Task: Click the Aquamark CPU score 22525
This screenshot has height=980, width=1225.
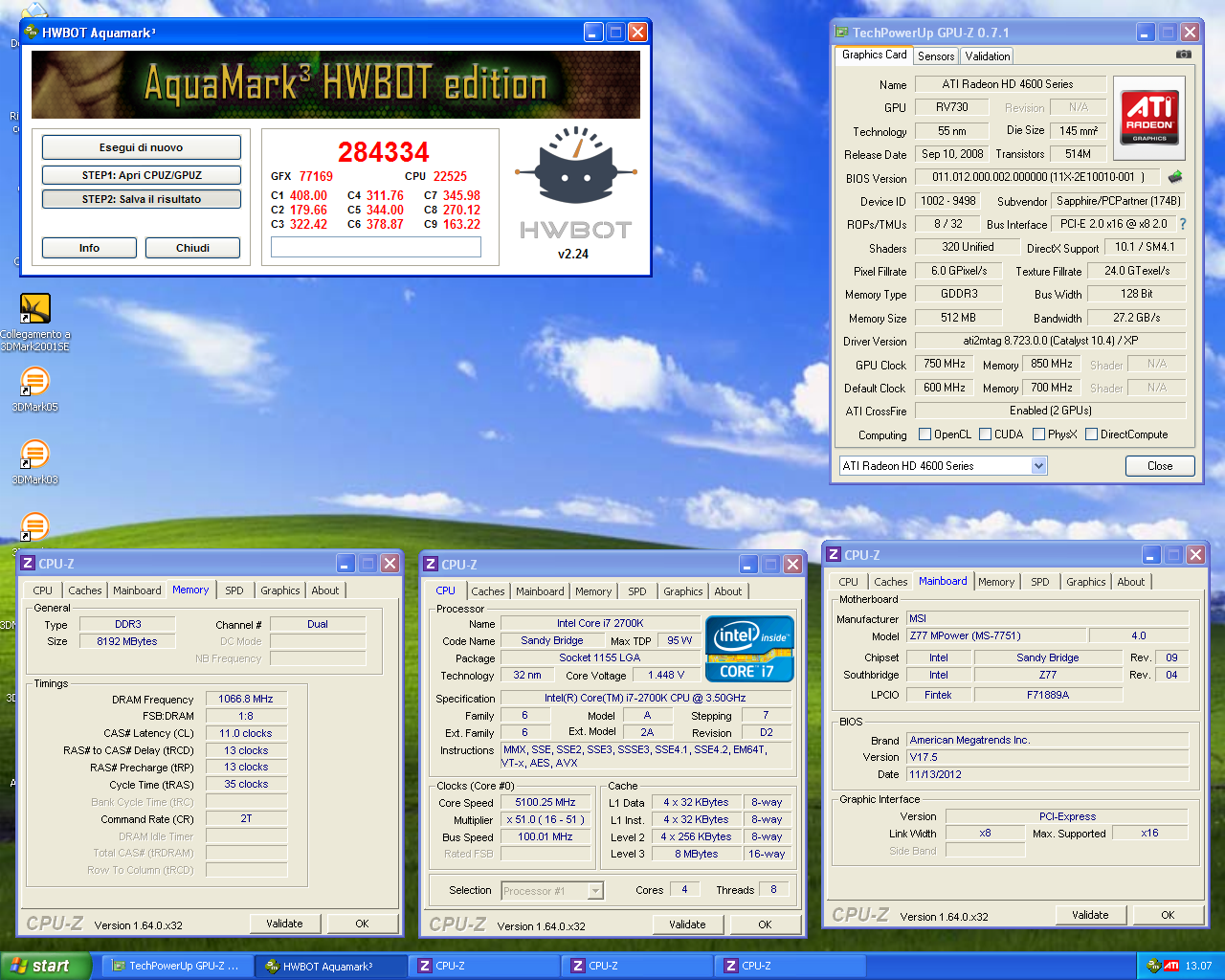Action: pos(450,176)
